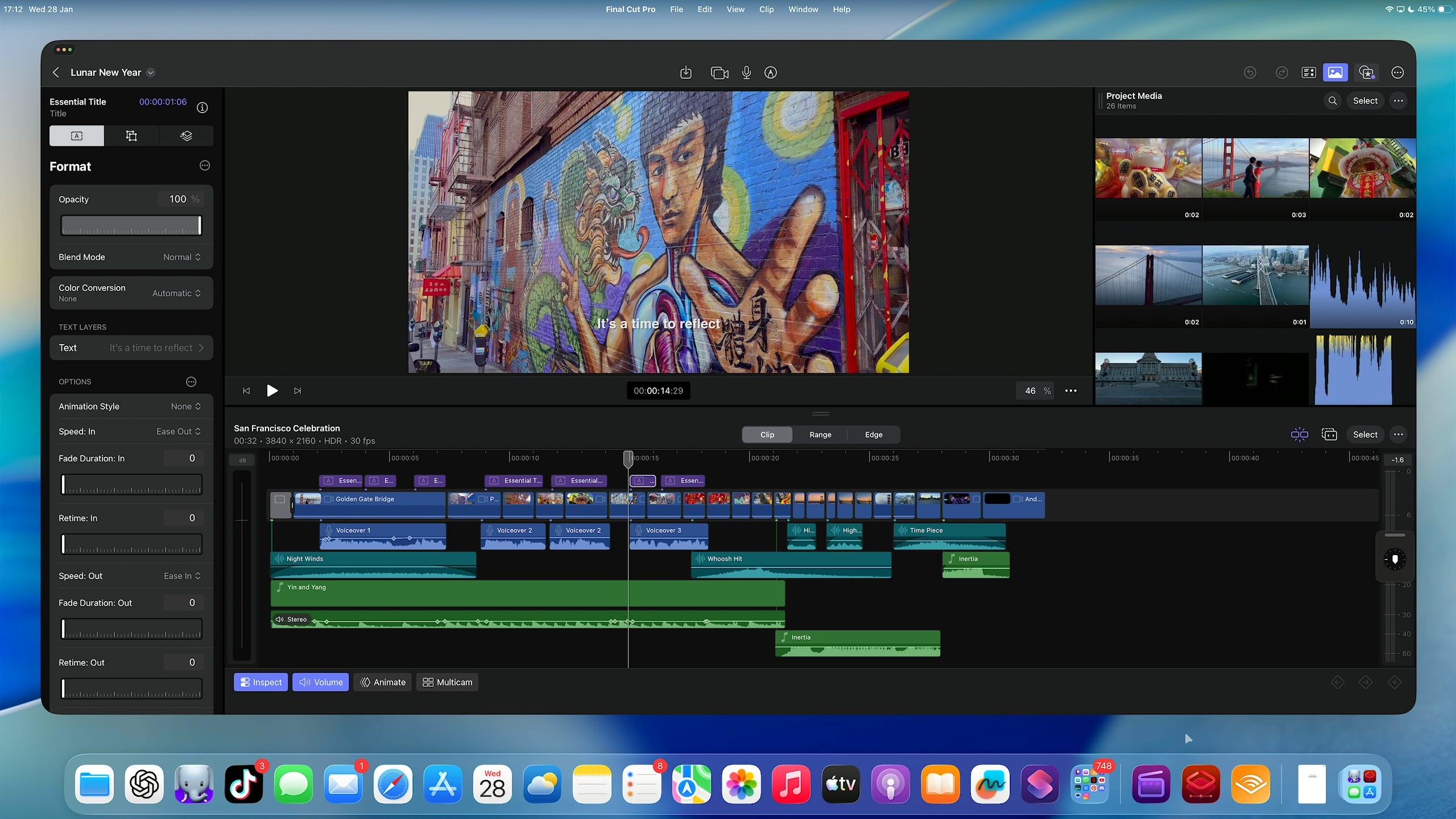Click the redo arrow icon

1281,72
